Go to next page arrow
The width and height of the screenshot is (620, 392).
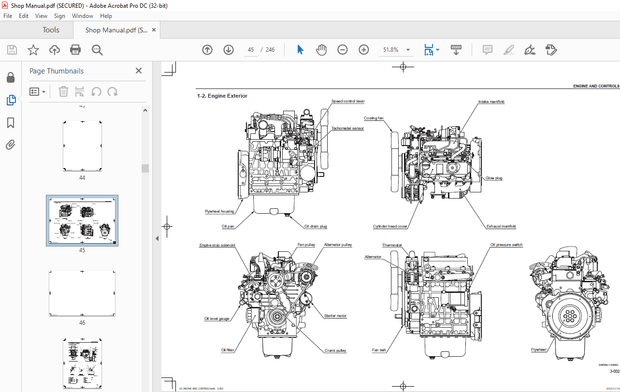(229, 50)
